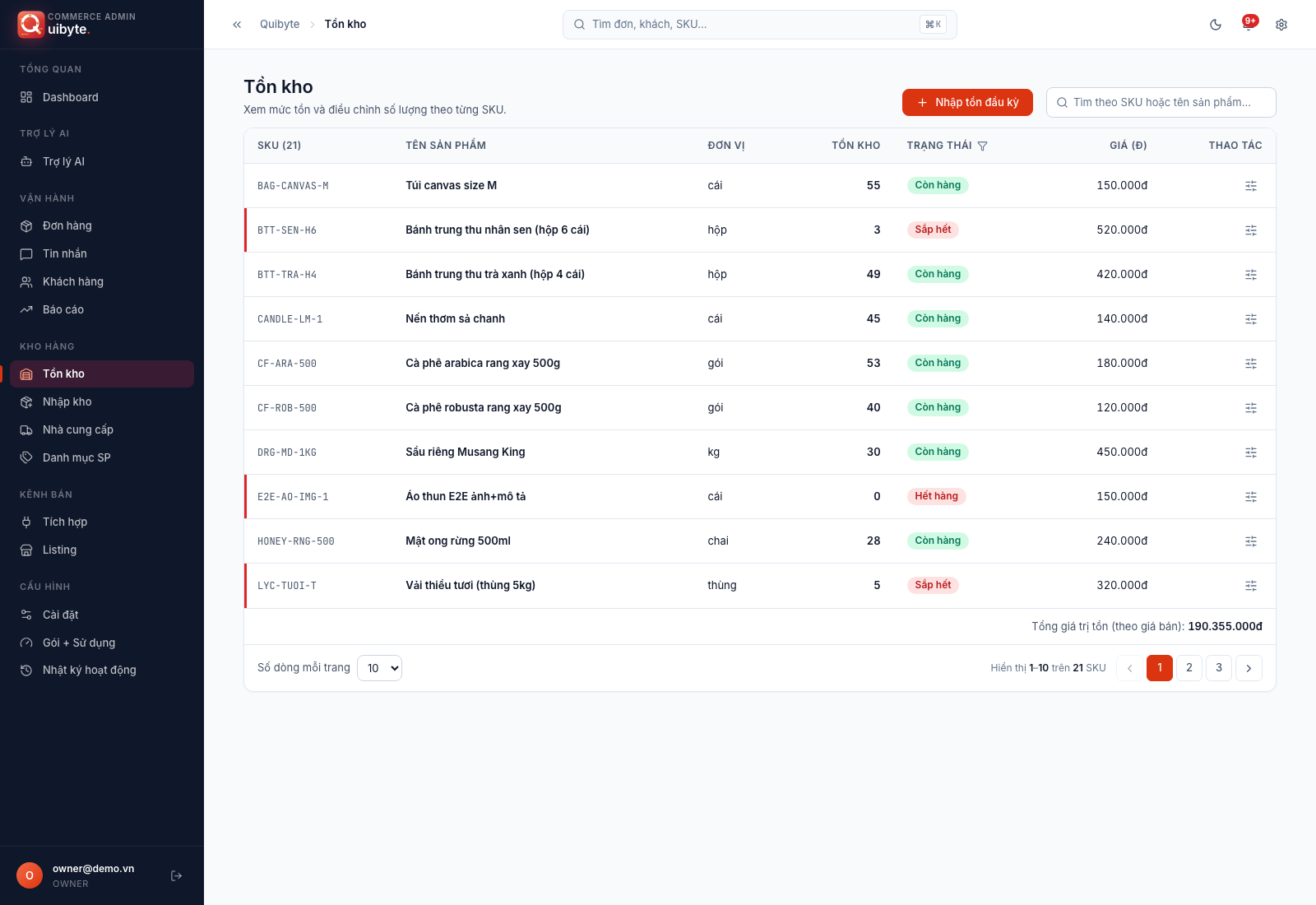The height and width of the screenshot is (905, 1316).
Task: Click the adjust icon for E2E-AO-IMG-1 row
Action: point(1251,497)
